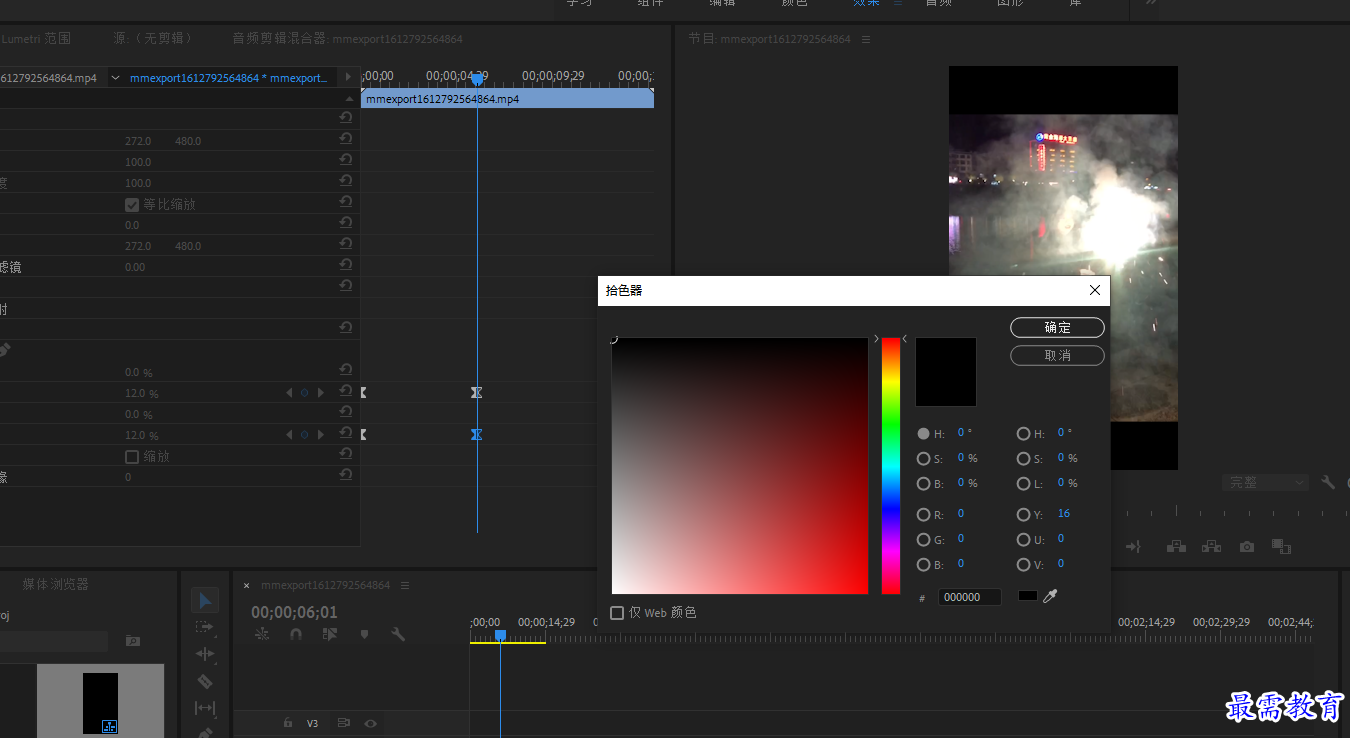Select project panel clip thumbnail
1350x738 pixels.
[100, 701]
